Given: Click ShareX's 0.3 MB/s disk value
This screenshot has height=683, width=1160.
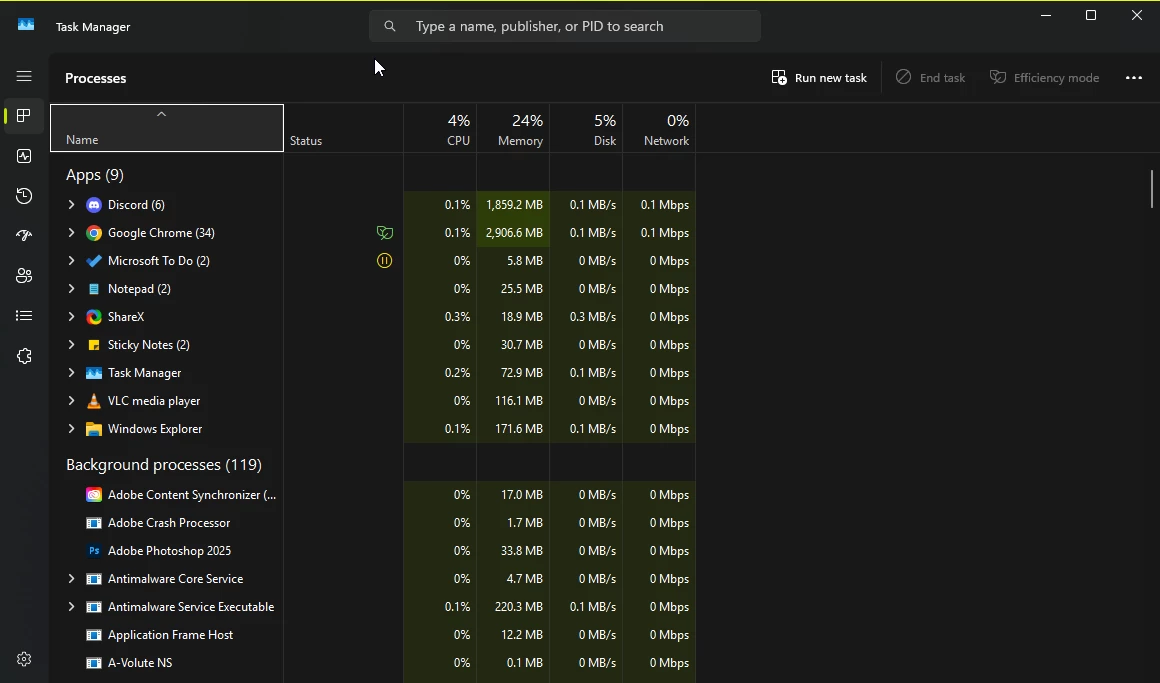Looking at the screenshot, I should (x=593, y=317).
